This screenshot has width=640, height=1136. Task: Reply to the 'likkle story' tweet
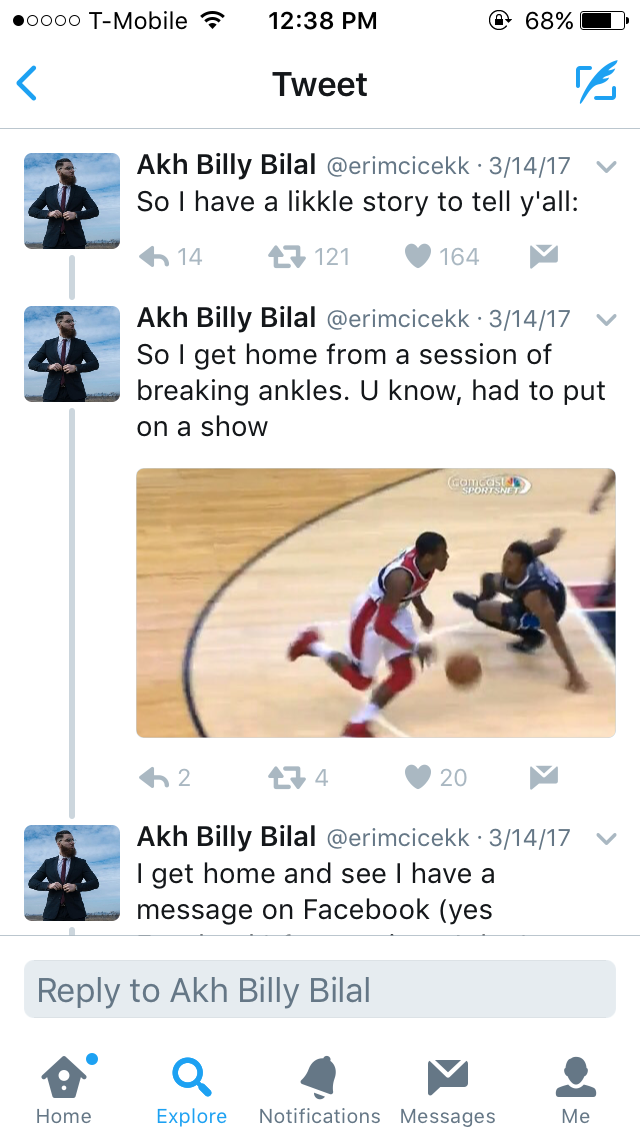tap(154, 256)
